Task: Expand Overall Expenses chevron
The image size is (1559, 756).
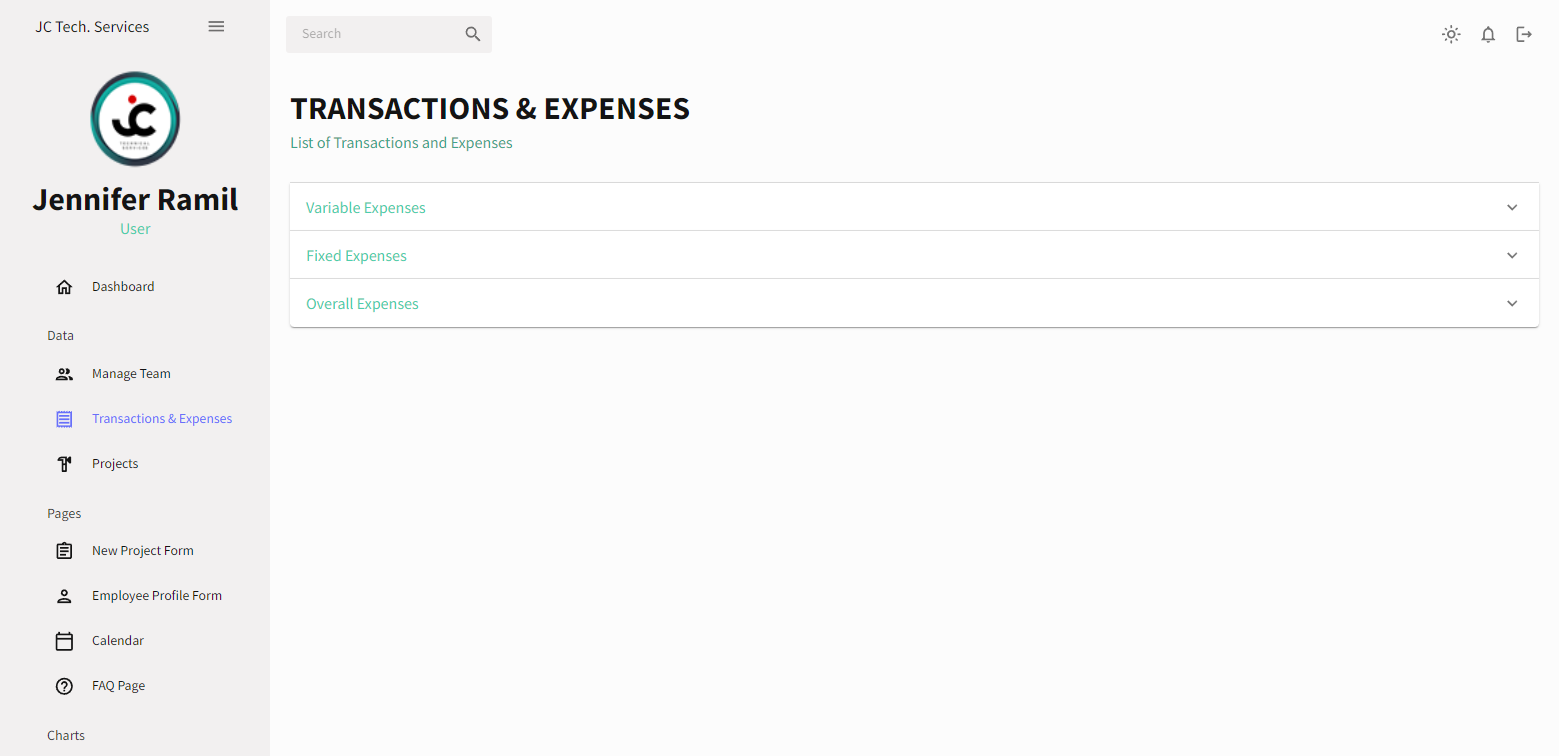Action: (x=1512, y=304)
